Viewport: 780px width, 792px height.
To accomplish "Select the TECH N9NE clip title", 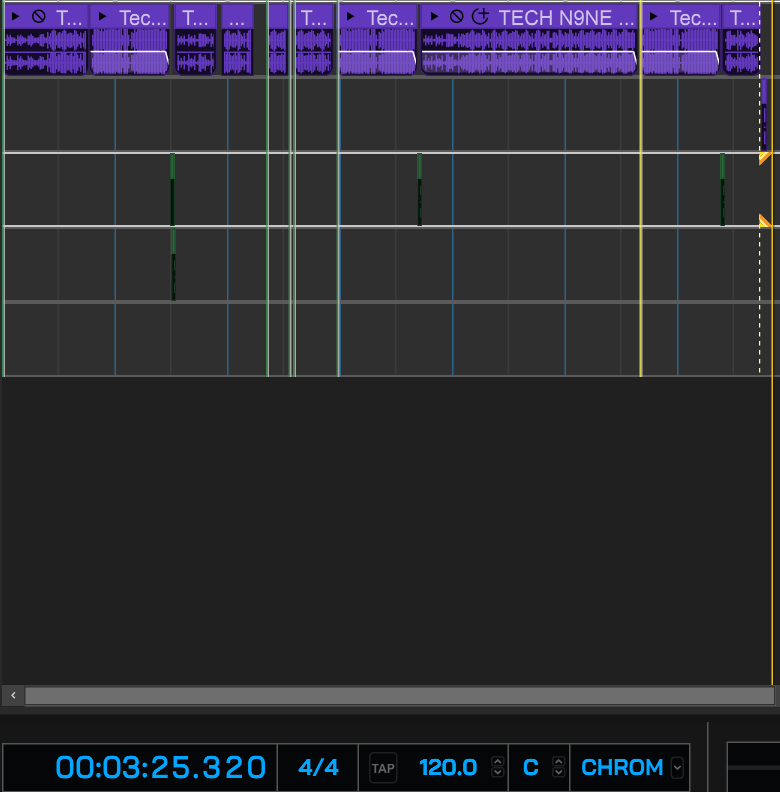I will [x=566, y=18].
